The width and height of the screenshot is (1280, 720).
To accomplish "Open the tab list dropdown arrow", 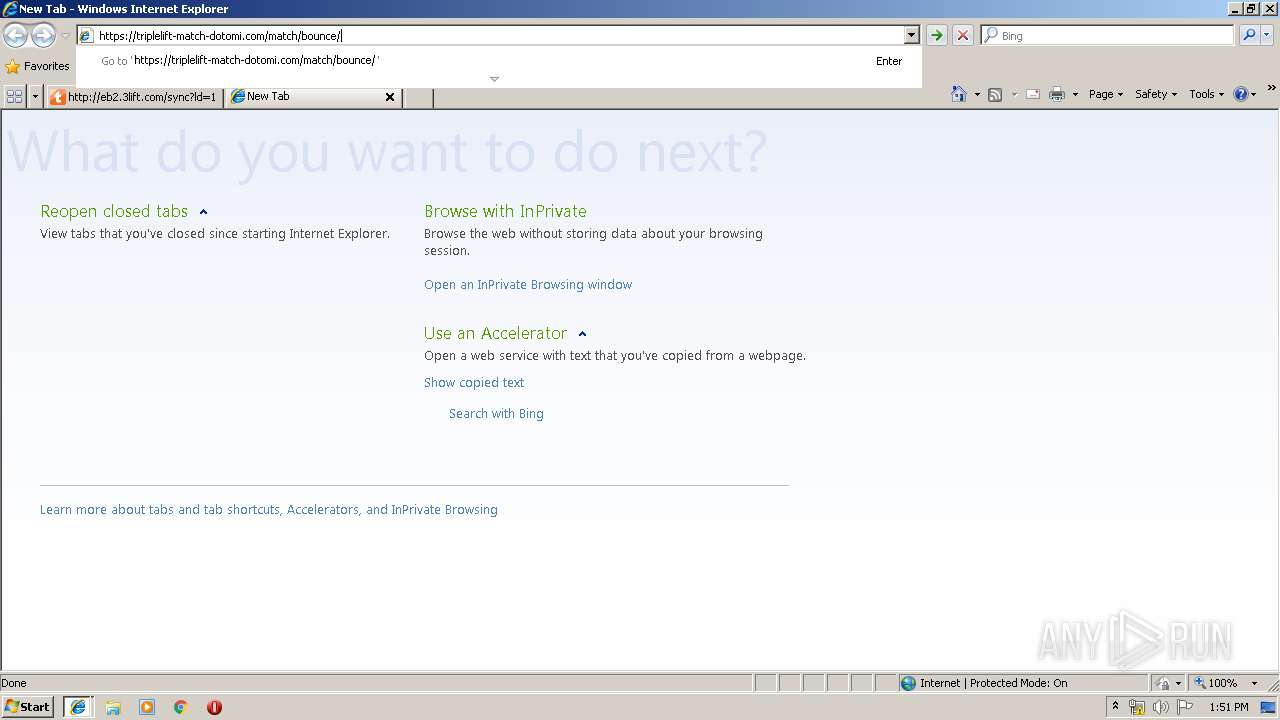I will click(x=36, y=96).
